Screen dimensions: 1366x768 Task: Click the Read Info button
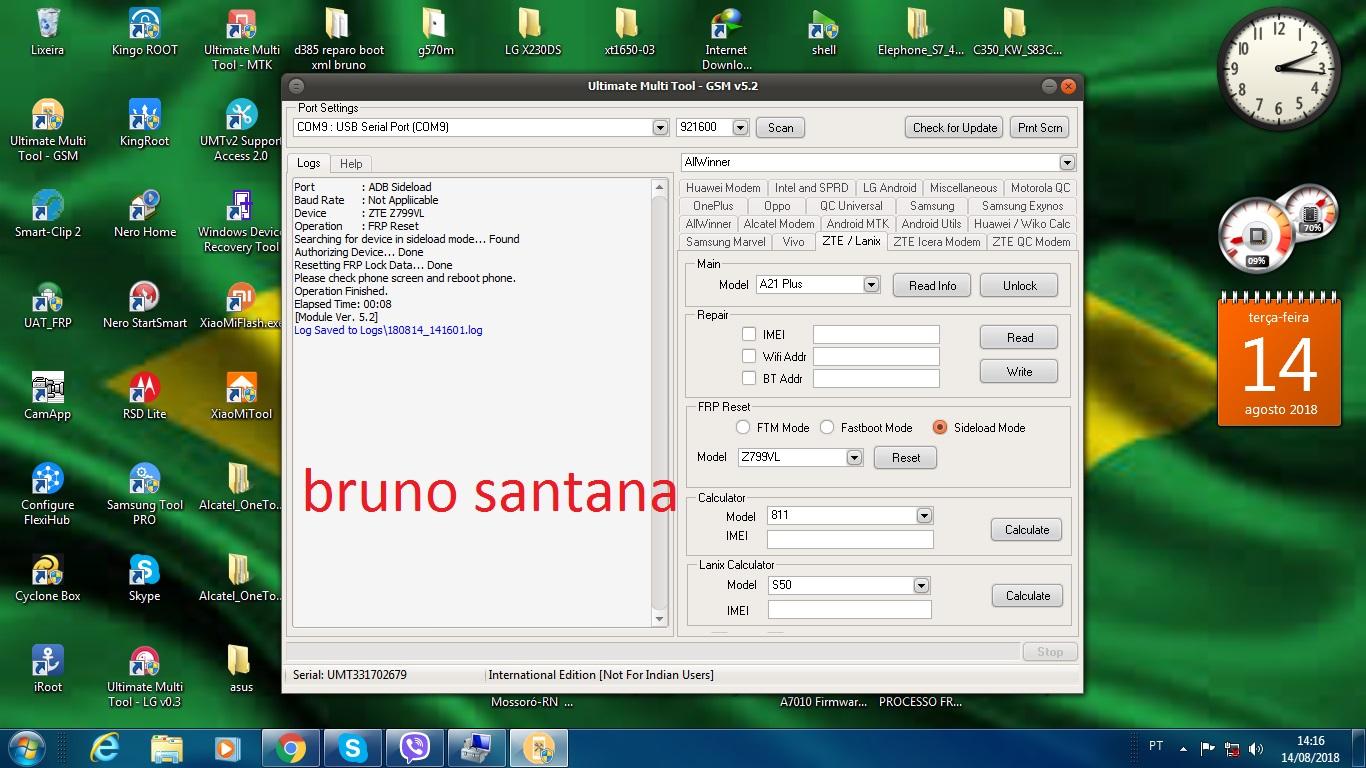(932, 286)
